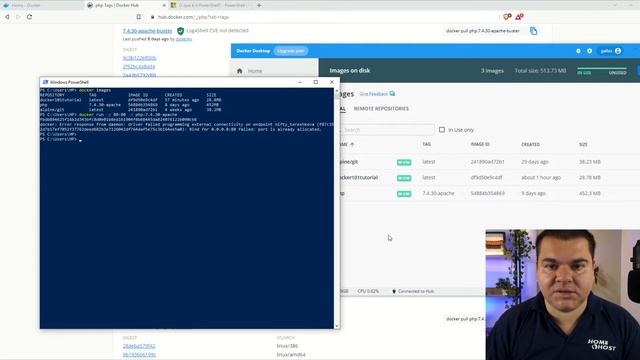Click the browser address bar URL

pos(193,17)
